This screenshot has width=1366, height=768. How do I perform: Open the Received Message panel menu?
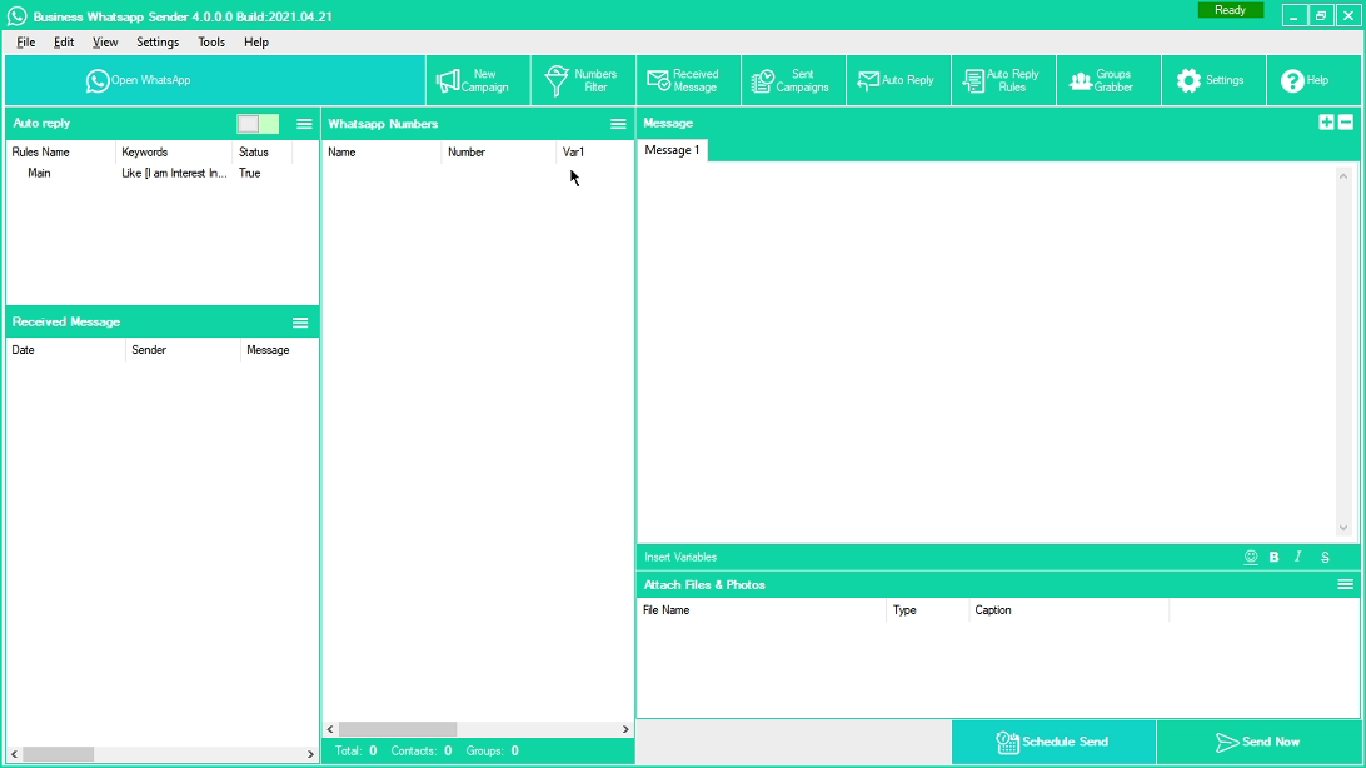(x=300, y=322)
